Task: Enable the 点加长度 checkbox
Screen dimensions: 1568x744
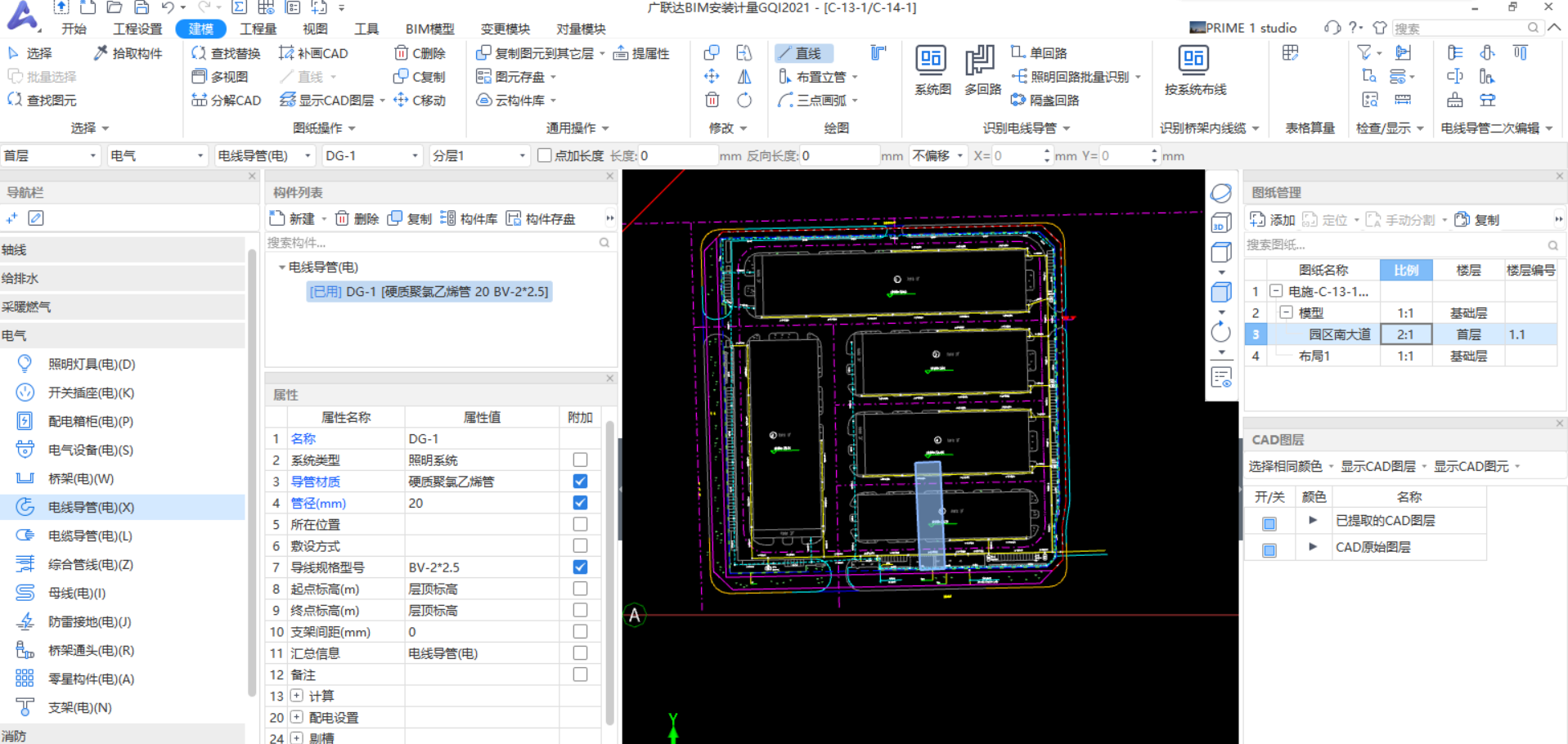Action: tap(545, 155)
